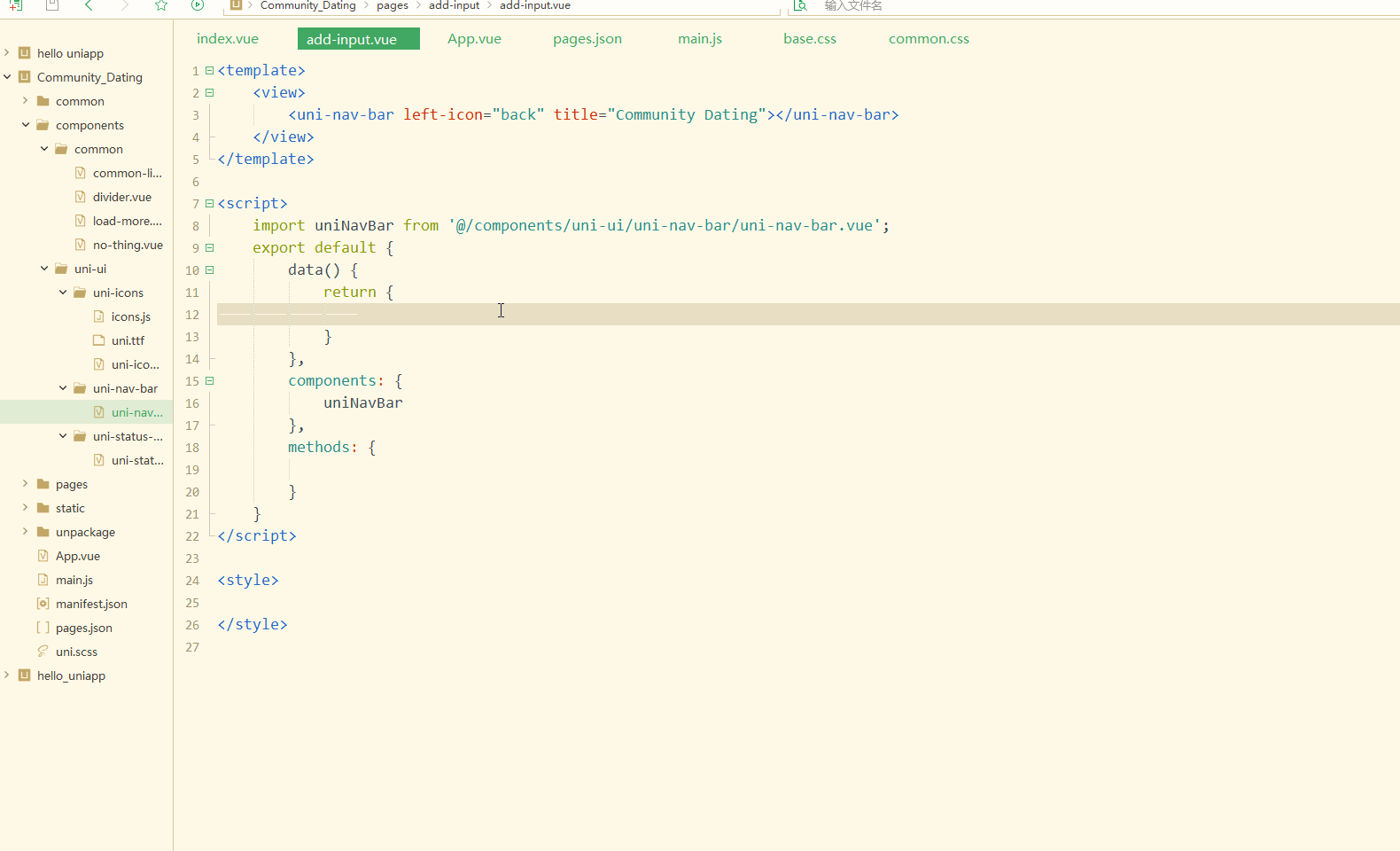Fold the script block at line 7
The height and width of the screenshot is (851, 1400).
210,203
